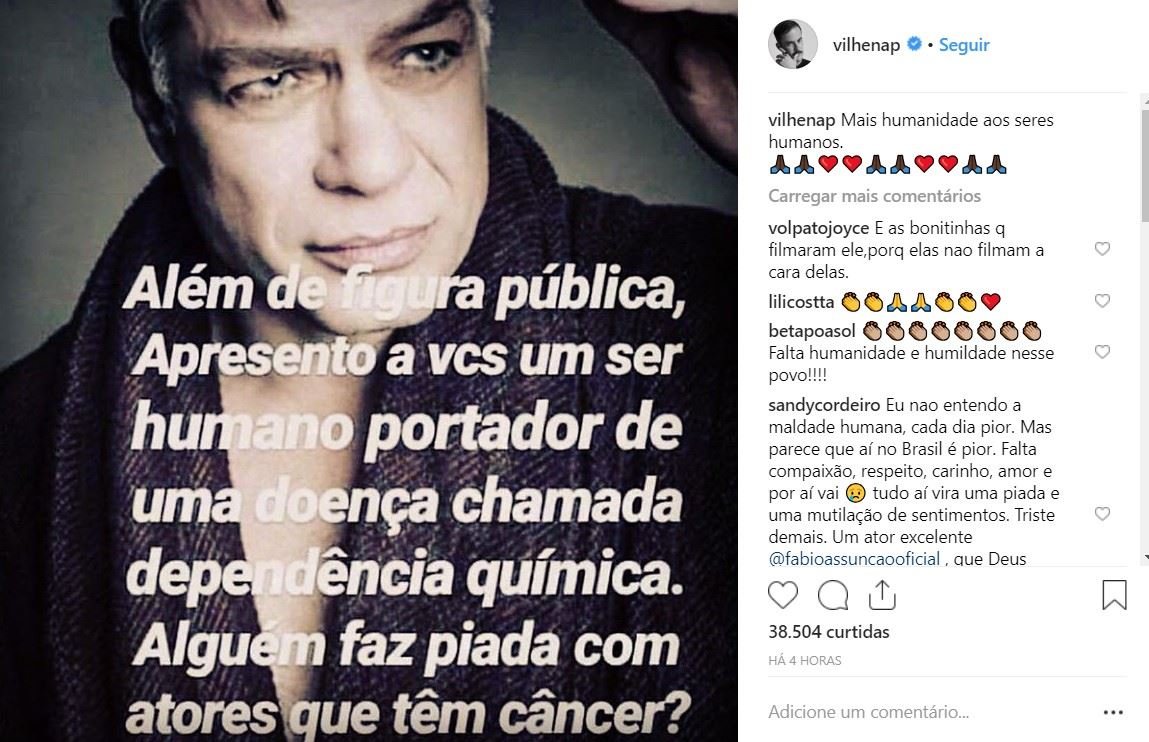This screenshot has height=742, width=1149.
Task: Follow vilhenap with the Seguir button
Action: coord(964,45)
